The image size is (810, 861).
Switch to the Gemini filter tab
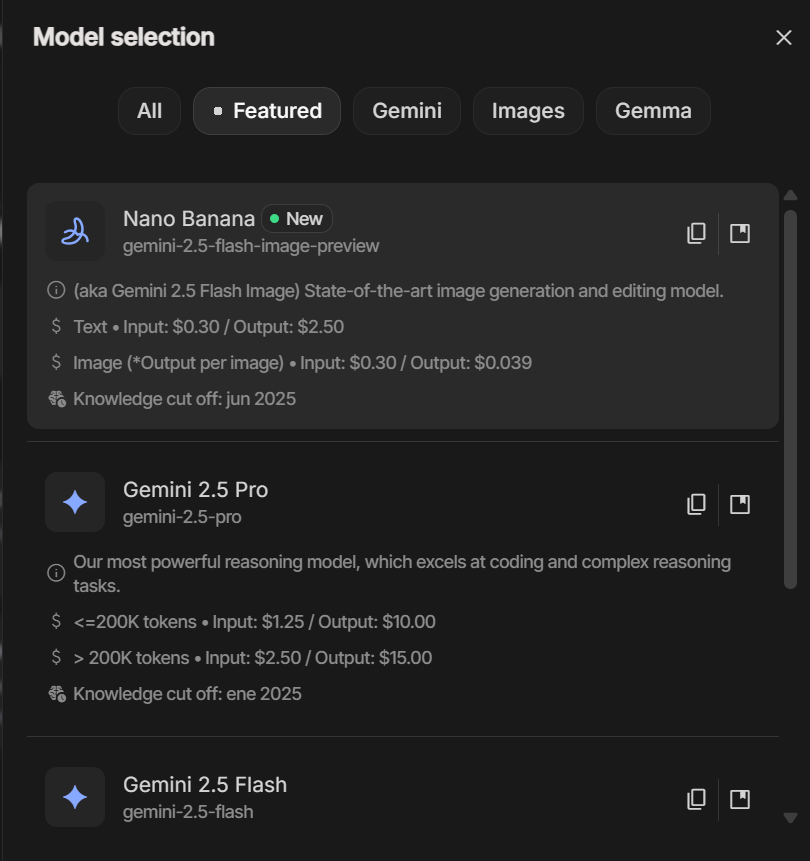click(x=407, y=111)
